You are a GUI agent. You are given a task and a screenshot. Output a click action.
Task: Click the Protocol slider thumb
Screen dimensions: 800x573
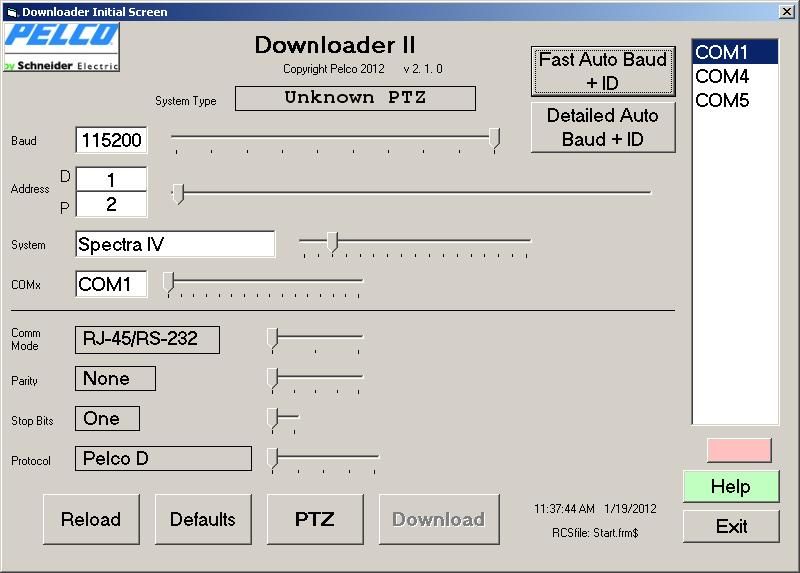click(273, 458)
